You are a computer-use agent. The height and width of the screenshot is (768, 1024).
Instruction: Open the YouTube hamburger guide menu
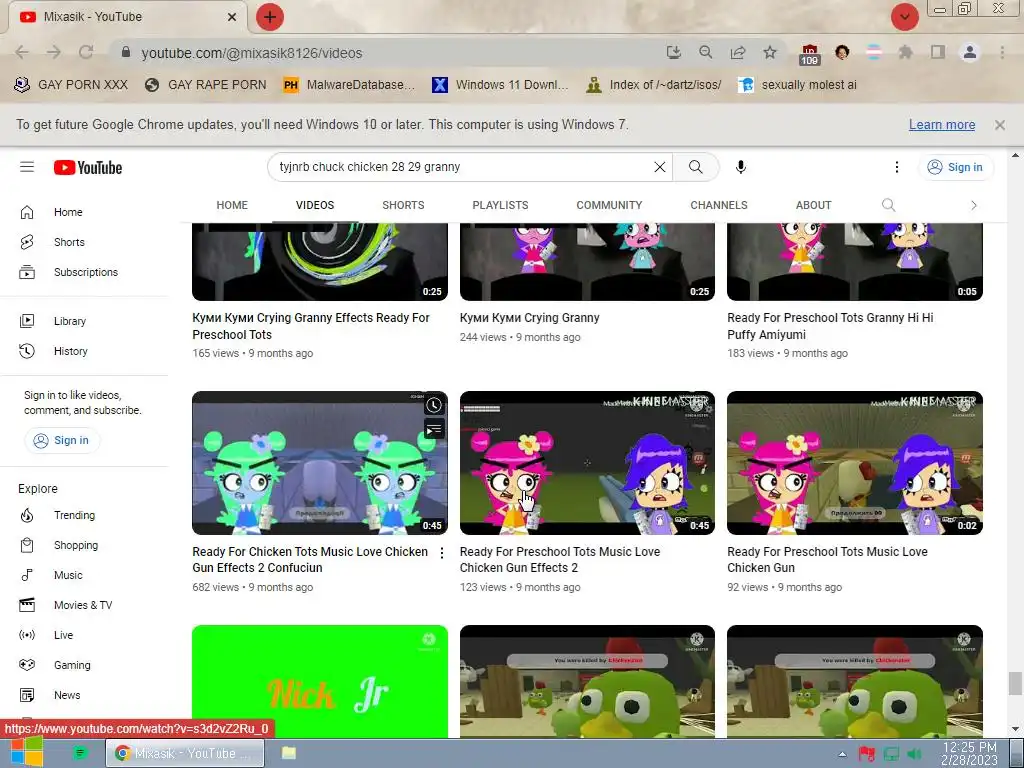pos(27,167)
